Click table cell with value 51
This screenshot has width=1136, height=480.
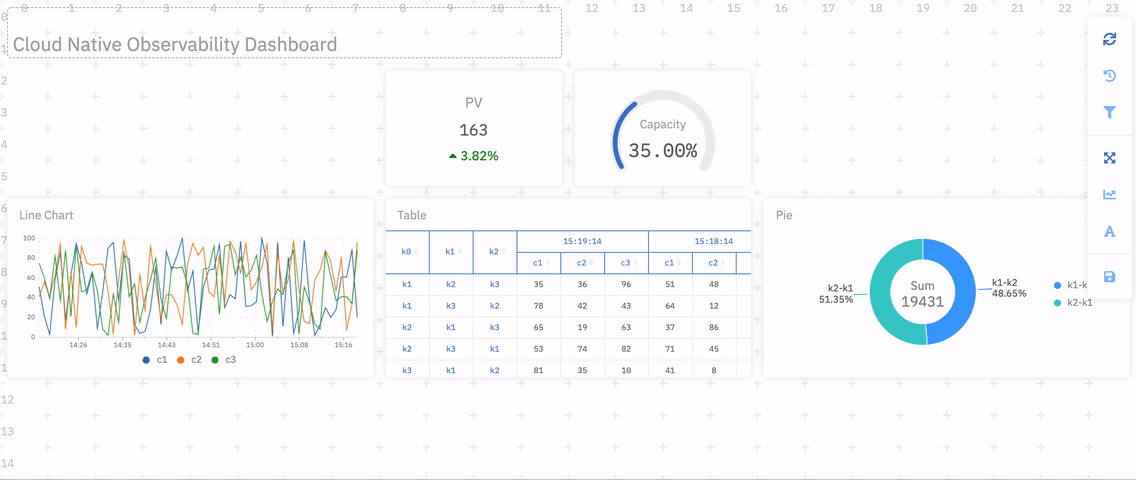[670, 285]
